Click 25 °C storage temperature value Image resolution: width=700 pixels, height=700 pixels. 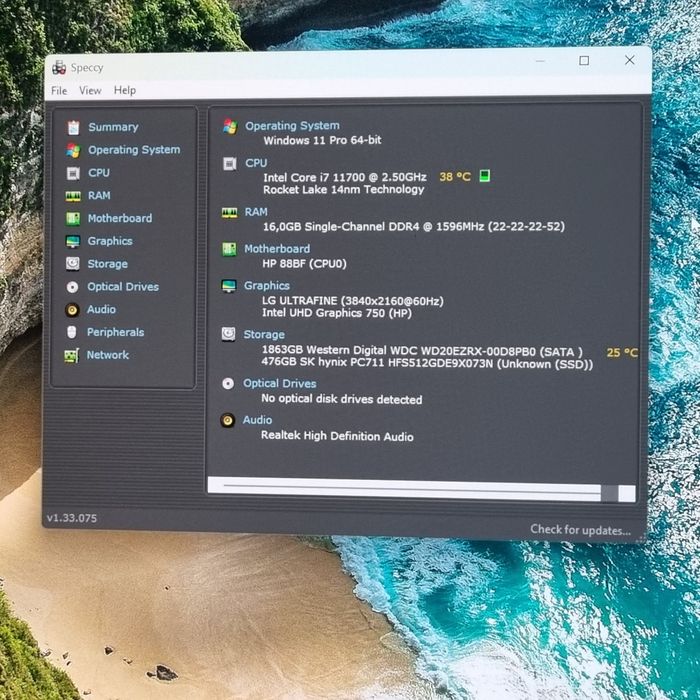[x=622, y=353]
